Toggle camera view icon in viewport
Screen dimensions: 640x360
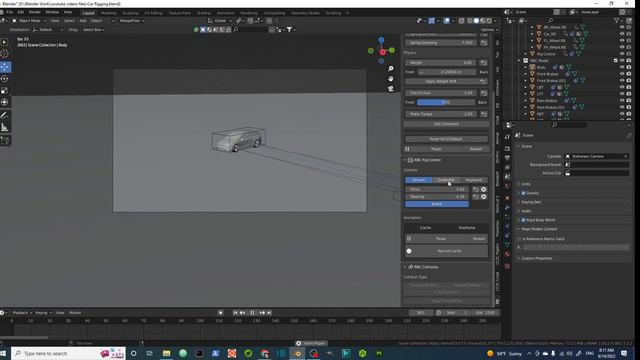pyautogui.click(x=391, y=89)
